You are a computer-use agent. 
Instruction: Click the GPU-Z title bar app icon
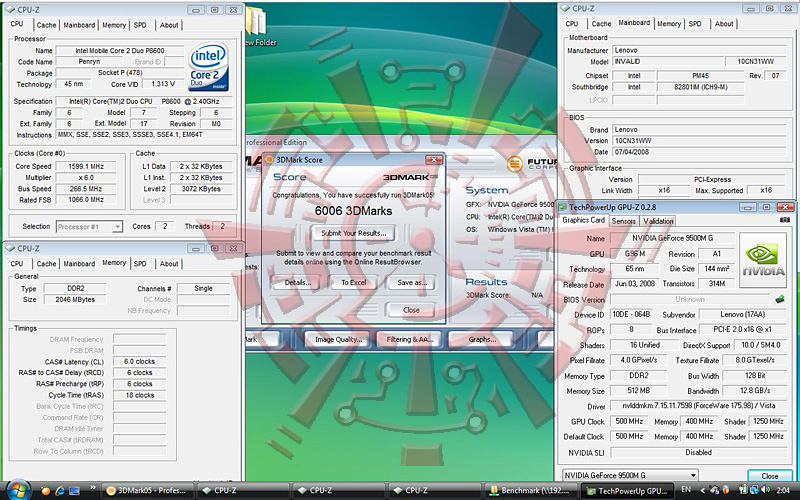click(x=563, y=207)
